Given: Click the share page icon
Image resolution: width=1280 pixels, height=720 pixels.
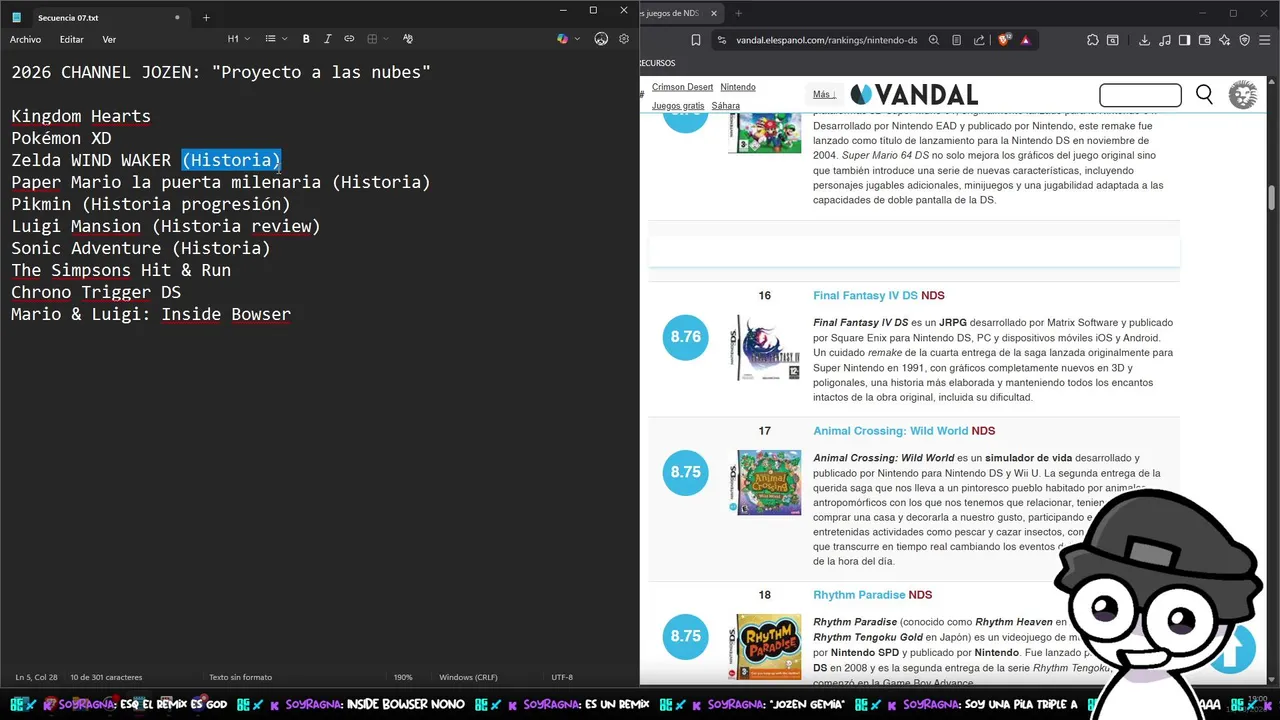Looking at the screenshot, I should pyautogui.click(x=978, y=40).
